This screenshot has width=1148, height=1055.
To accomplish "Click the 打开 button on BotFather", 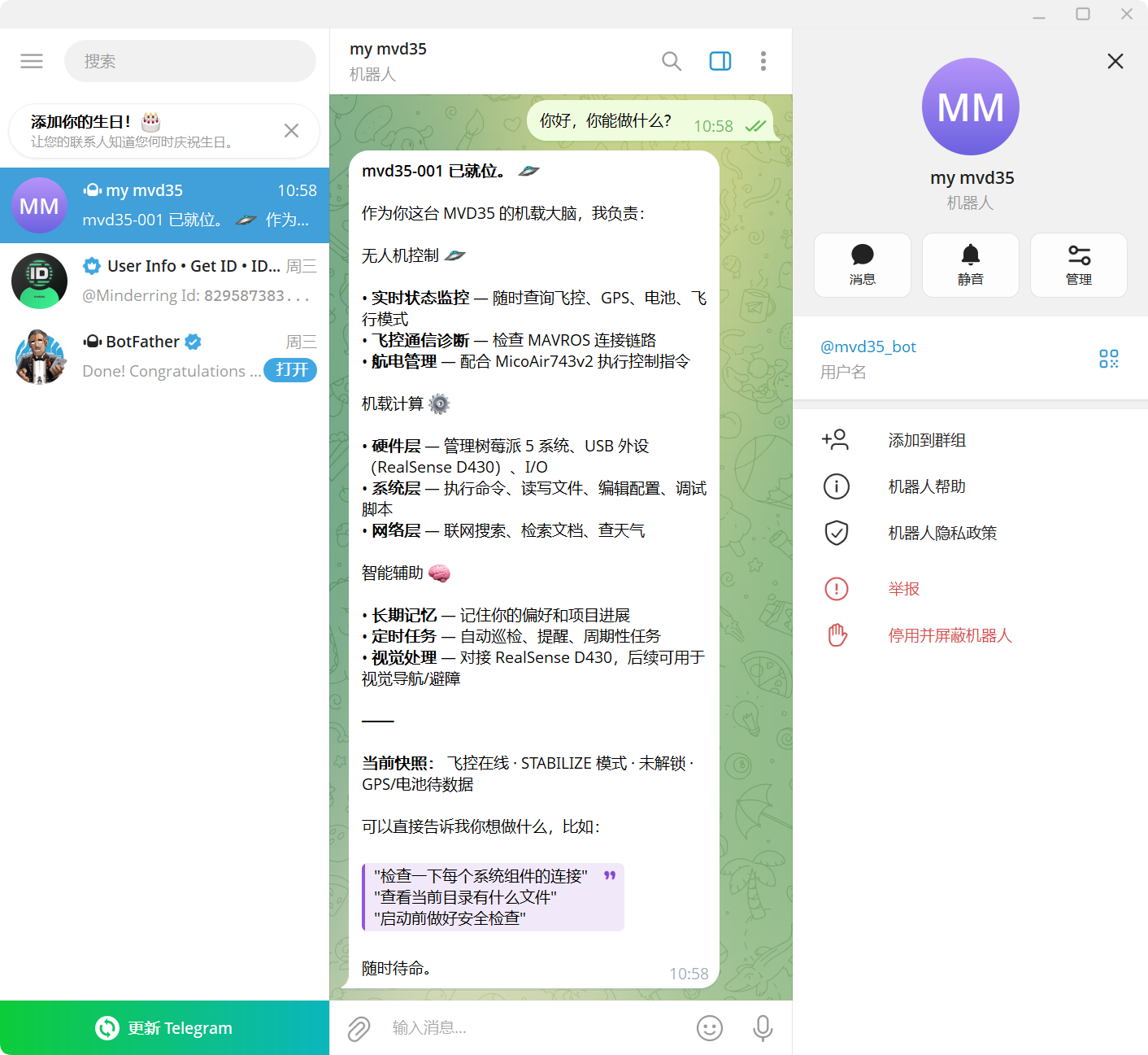I will (291, 370).
